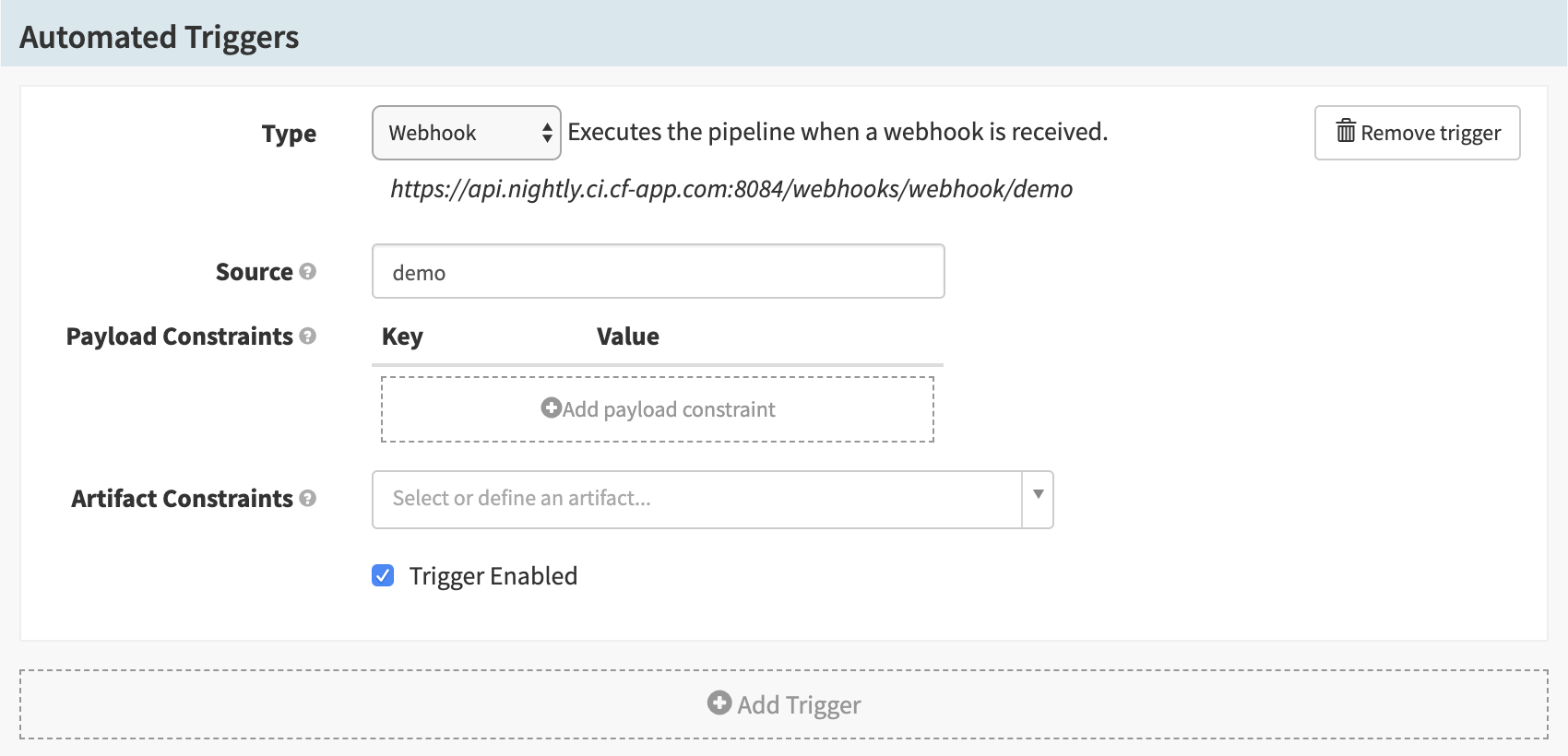Viewport: 1568px width, 756px height.
Task: Click the plus icon beside Add Trigger
Action: [x=719, y=703]
